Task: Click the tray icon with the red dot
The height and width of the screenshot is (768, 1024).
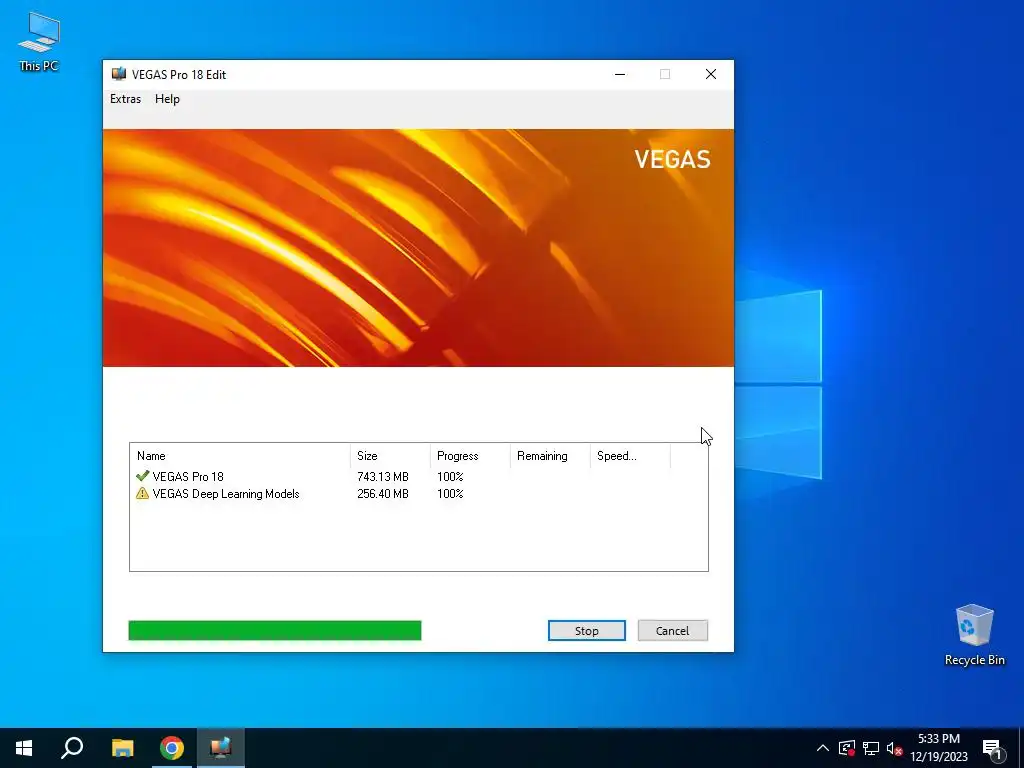Action: click(847, 748)
